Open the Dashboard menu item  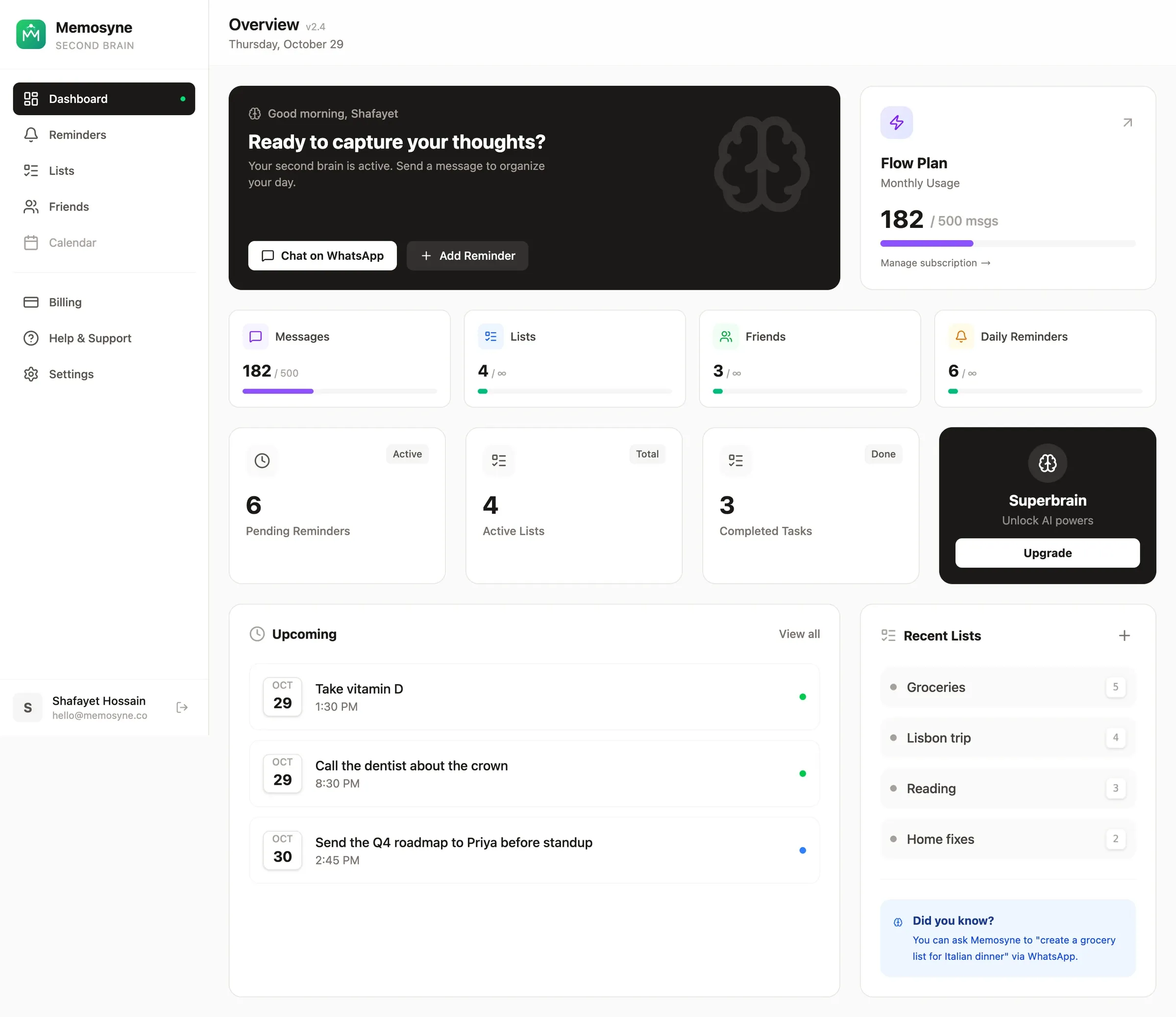click(x=104, y=99)
